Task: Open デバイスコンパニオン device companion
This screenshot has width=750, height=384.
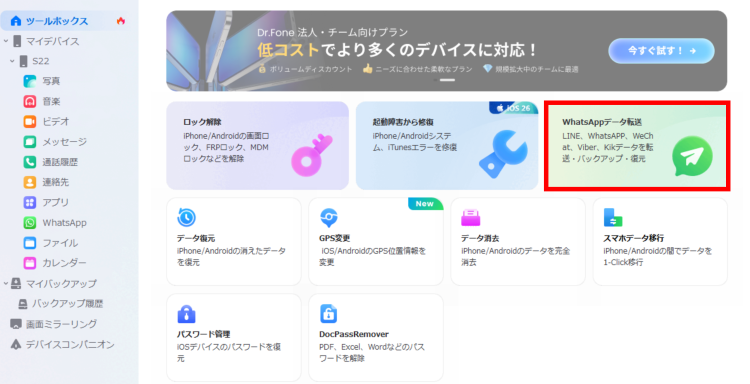Action: coord(70,345)
